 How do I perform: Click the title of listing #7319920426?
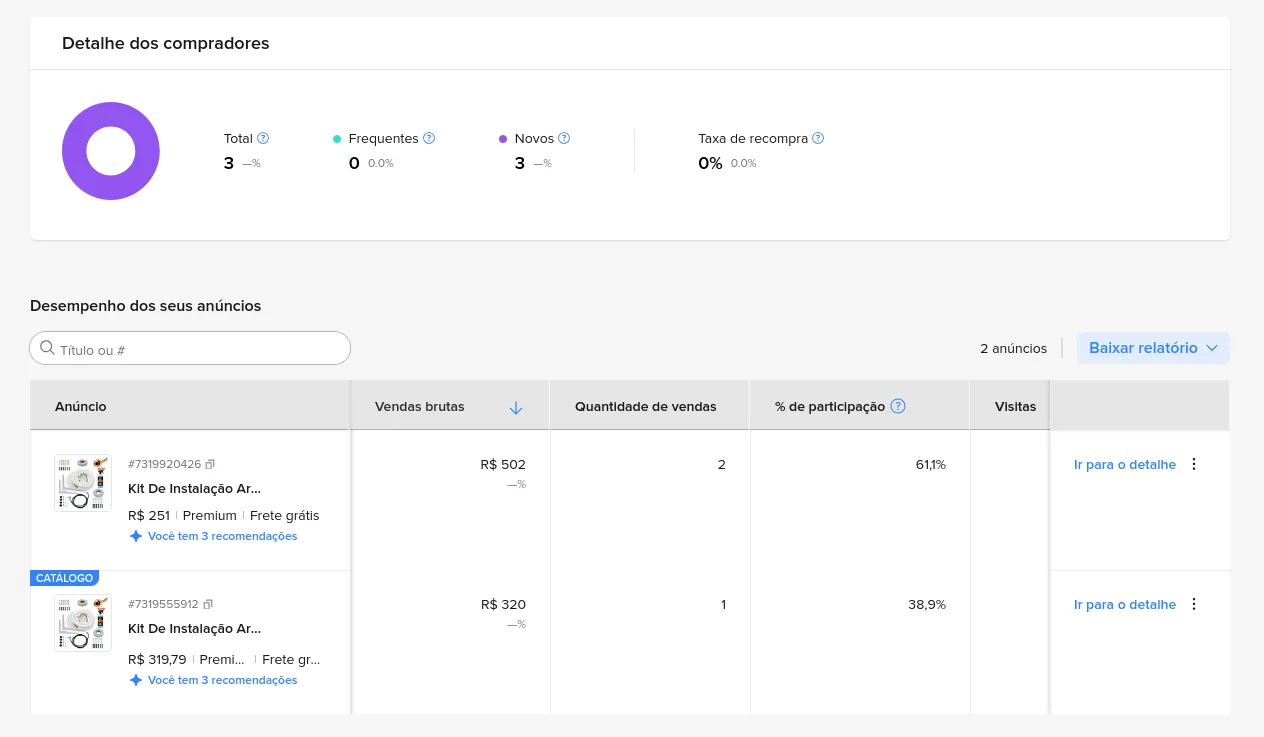click(x=194, y=488)
